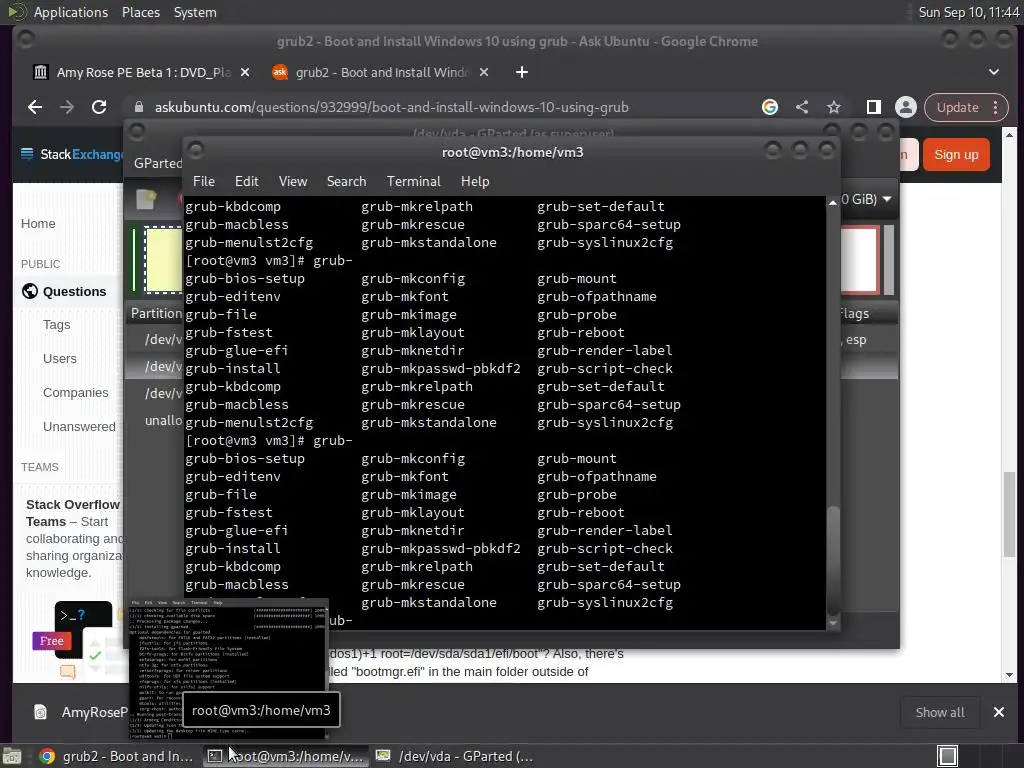Go back in Chrome with the back arrow
Image resolution: width=1024 pixels, height=768 pixels.
[x=35, y=107]
